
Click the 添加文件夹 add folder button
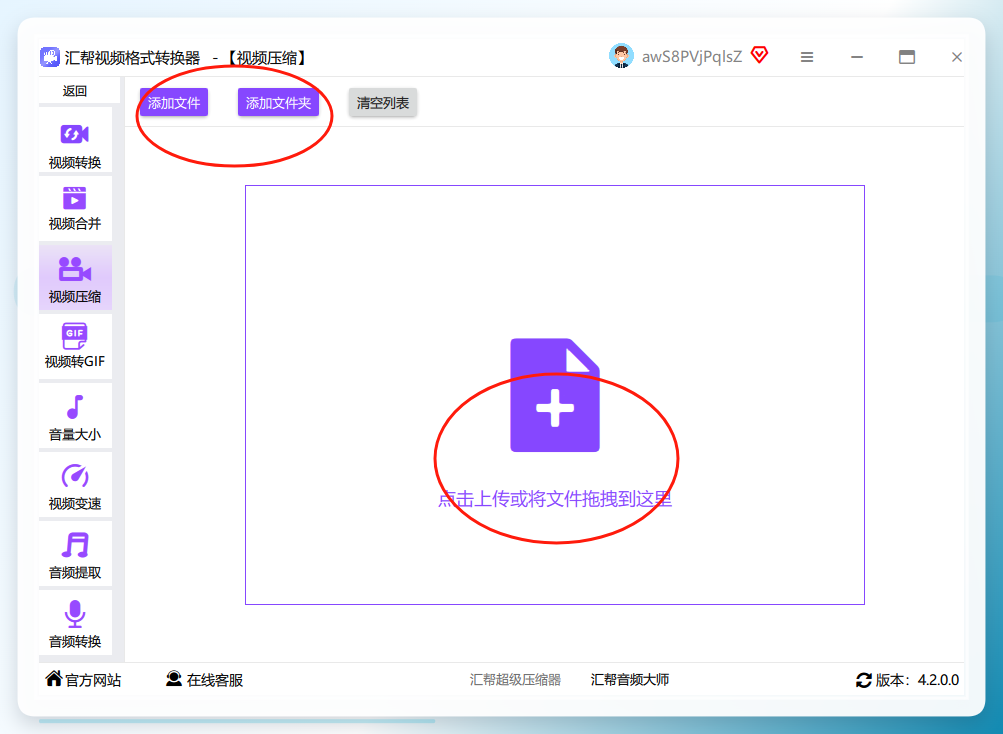pos(278,102)
